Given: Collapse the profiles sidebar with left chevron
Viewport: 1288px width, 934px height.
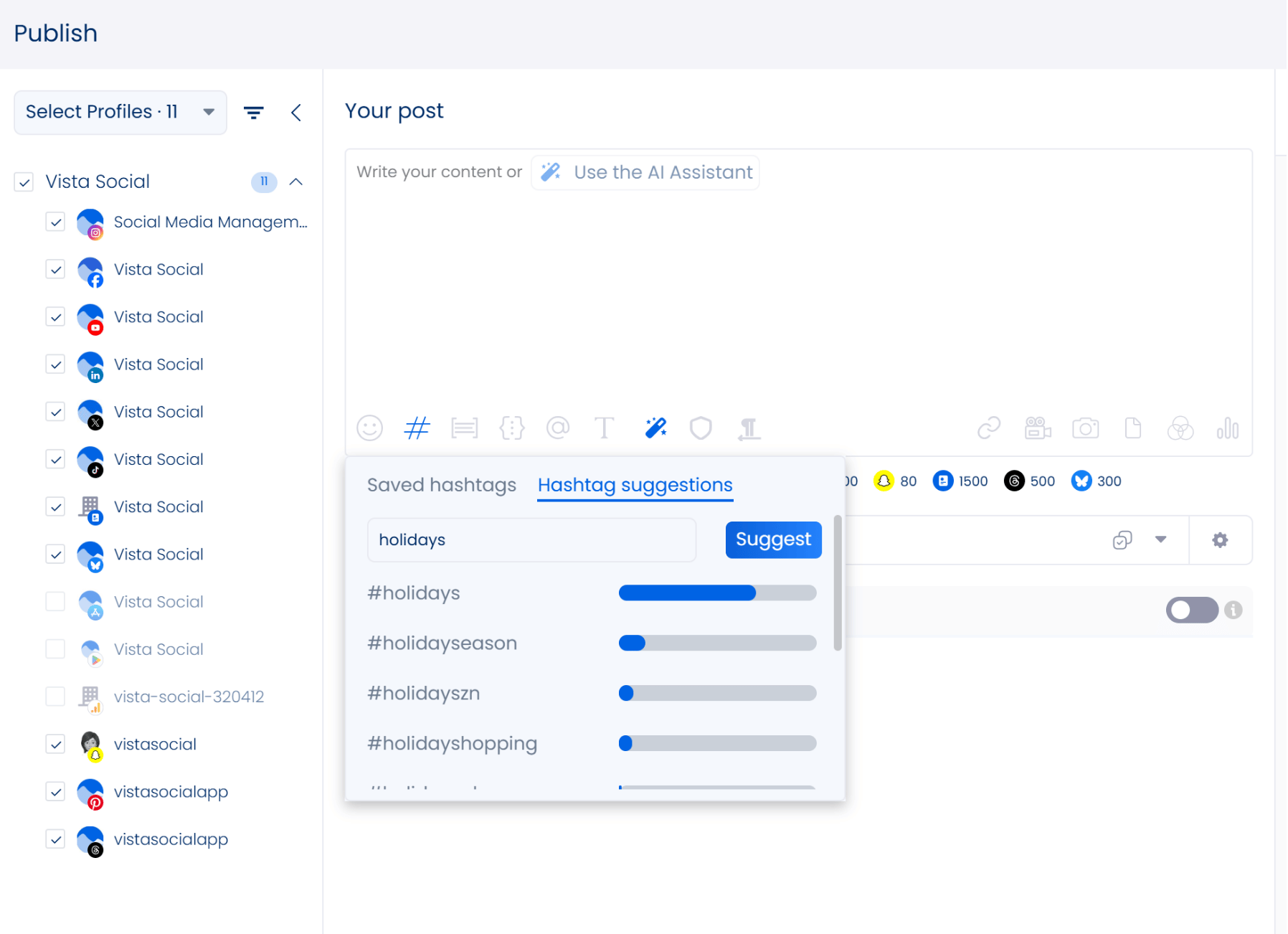Looking at the screenshot, I should [296, 113].
